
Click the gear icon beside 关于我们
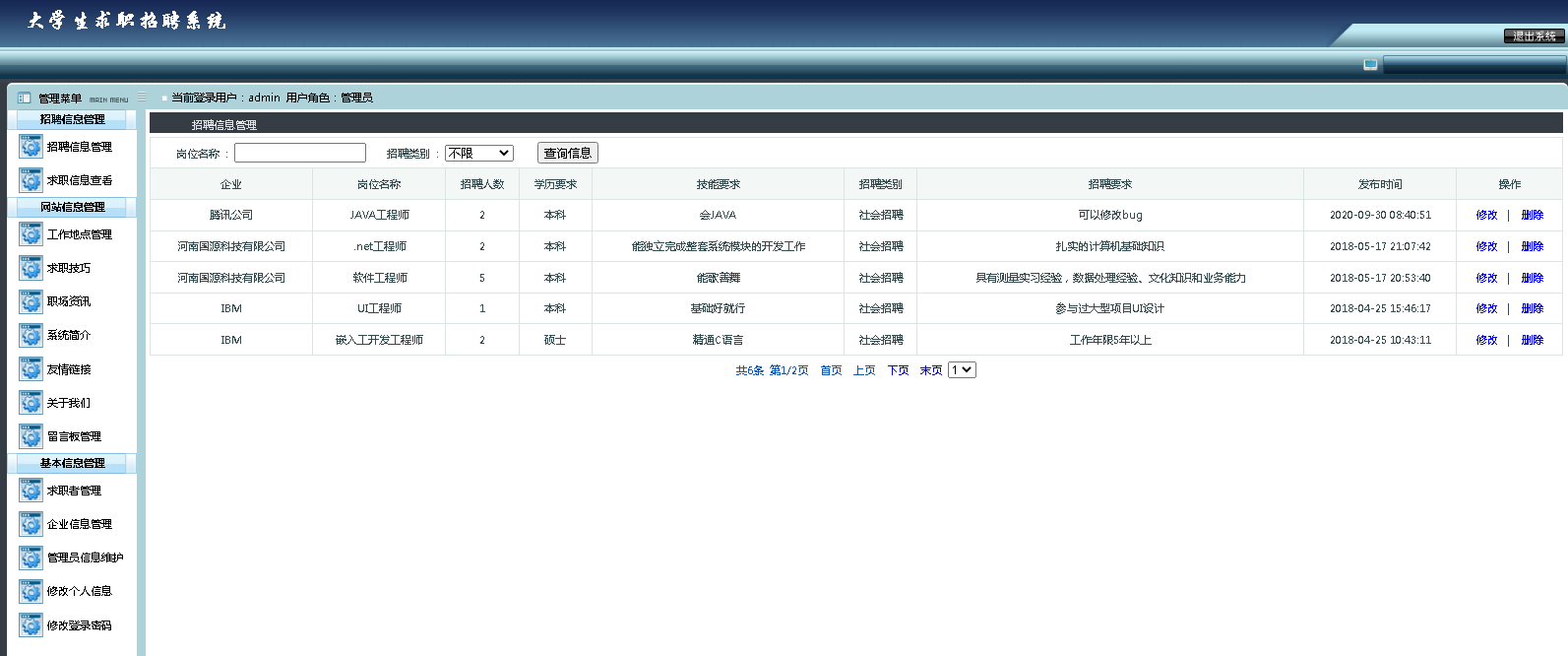(x=31, y=403)
